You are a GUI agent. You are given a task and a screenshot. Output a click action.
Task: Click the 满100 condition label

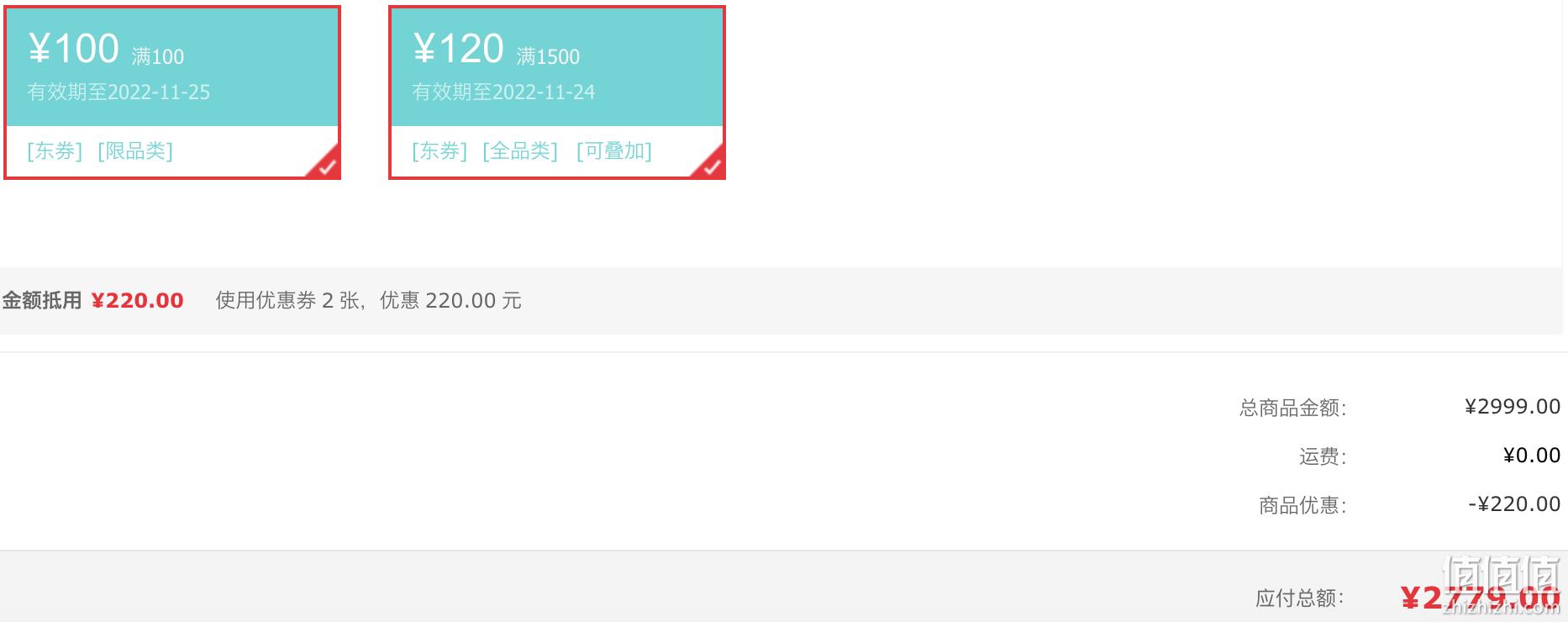point(158,57)
